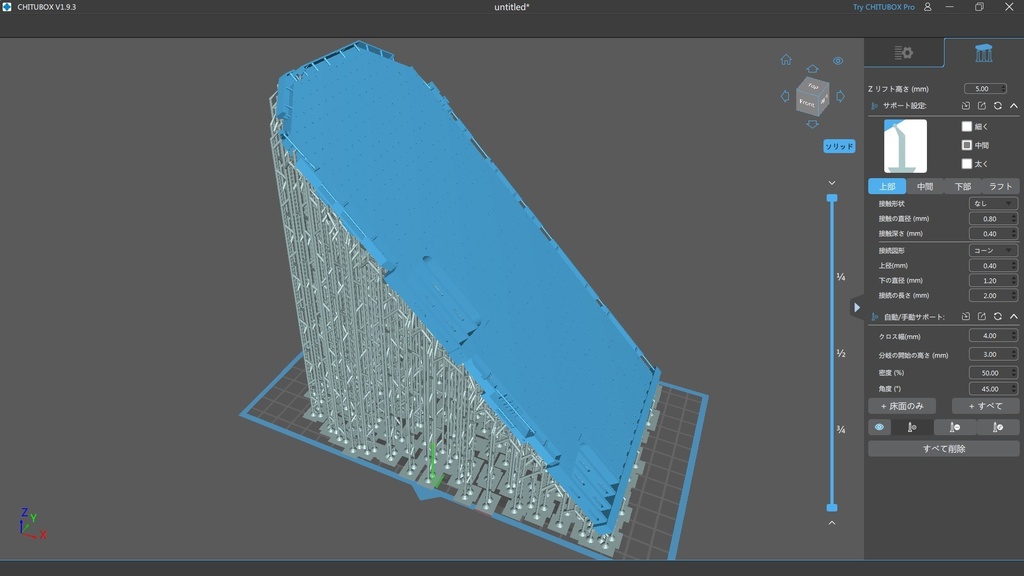
Task: Check the 細く (thin) support option
Action: point(967,126)
